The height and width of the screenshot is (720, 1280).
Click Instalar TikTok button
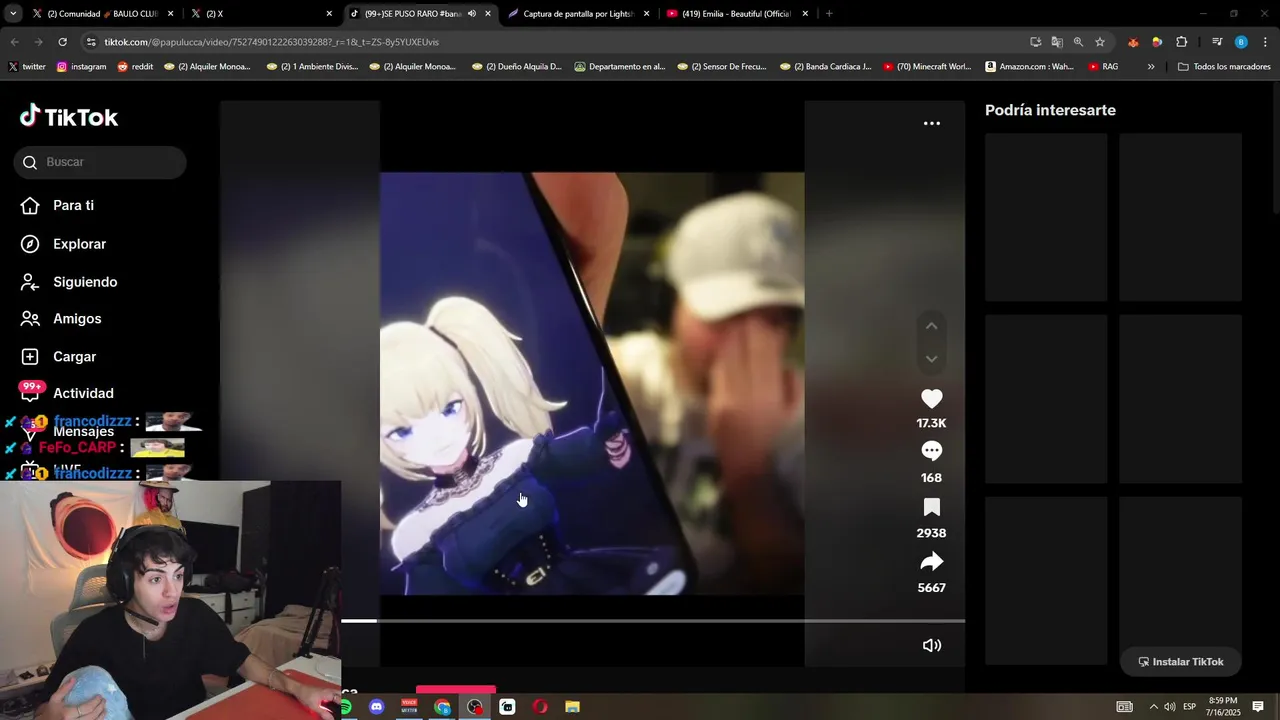pyautogui.click(x=1180, y=662)
